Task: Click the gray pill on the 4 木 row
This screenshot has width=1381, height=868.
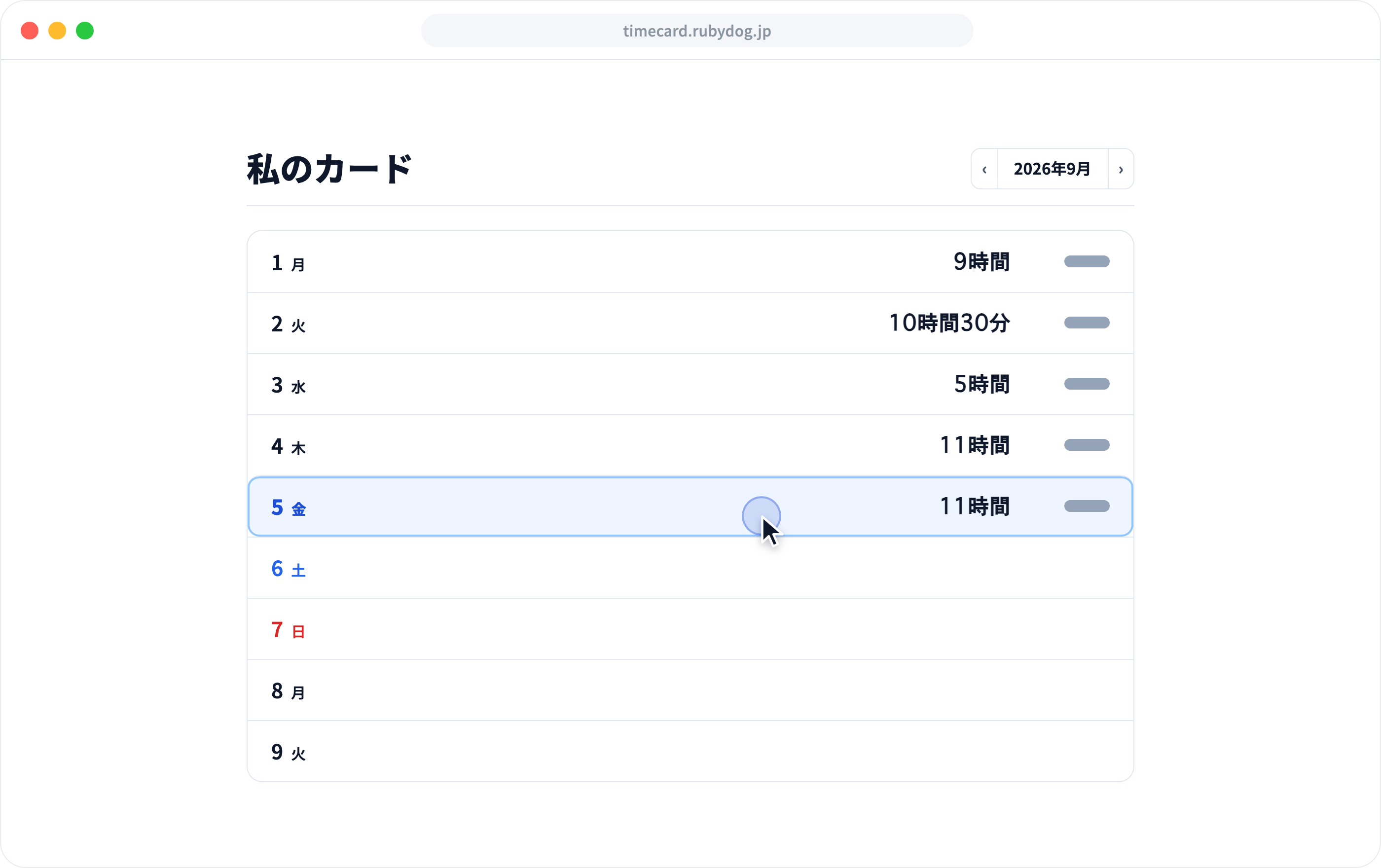Action: (1087, 445)
